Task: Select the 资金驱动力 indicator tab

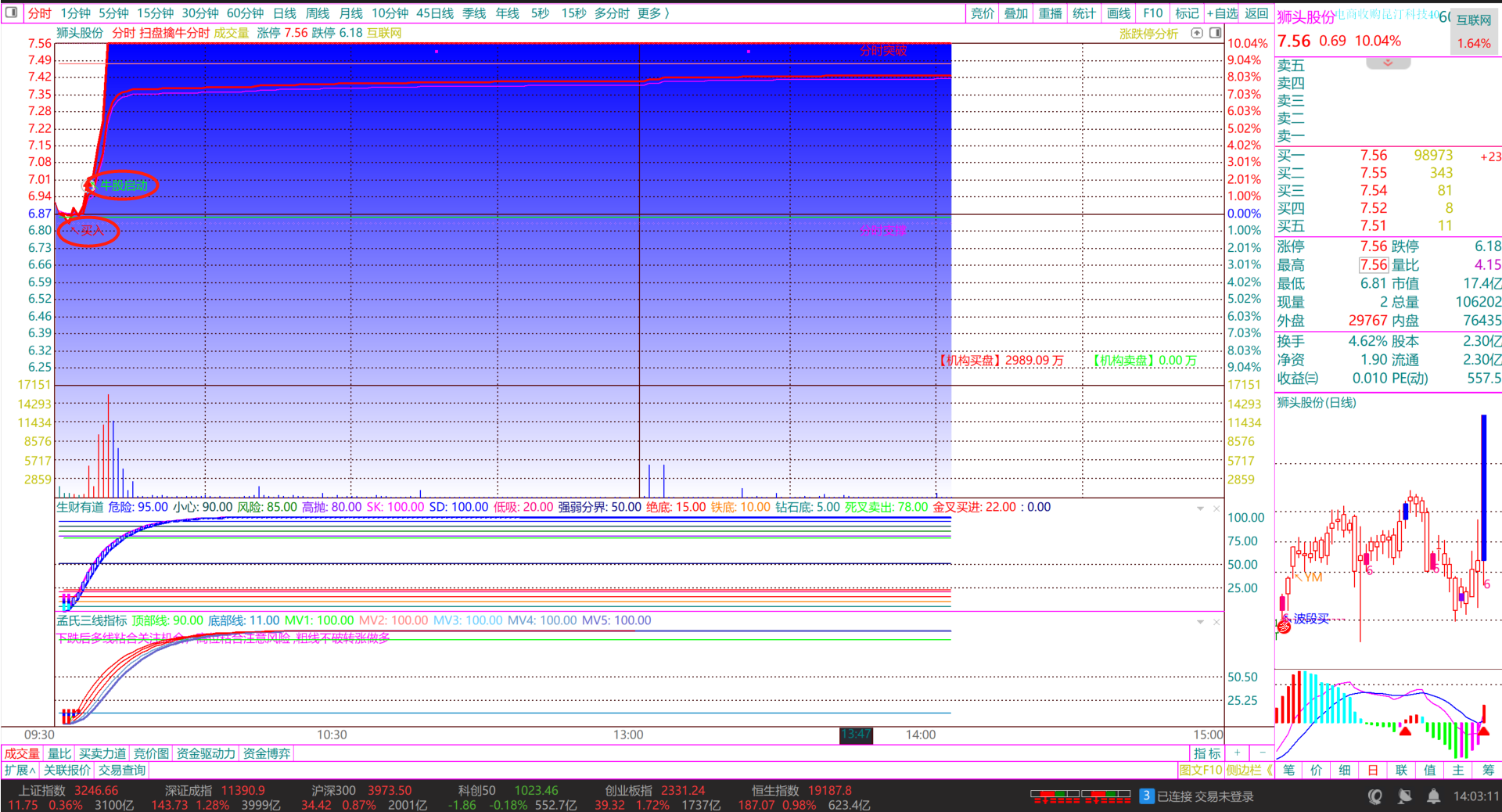Action: click(x=206, y=753)
